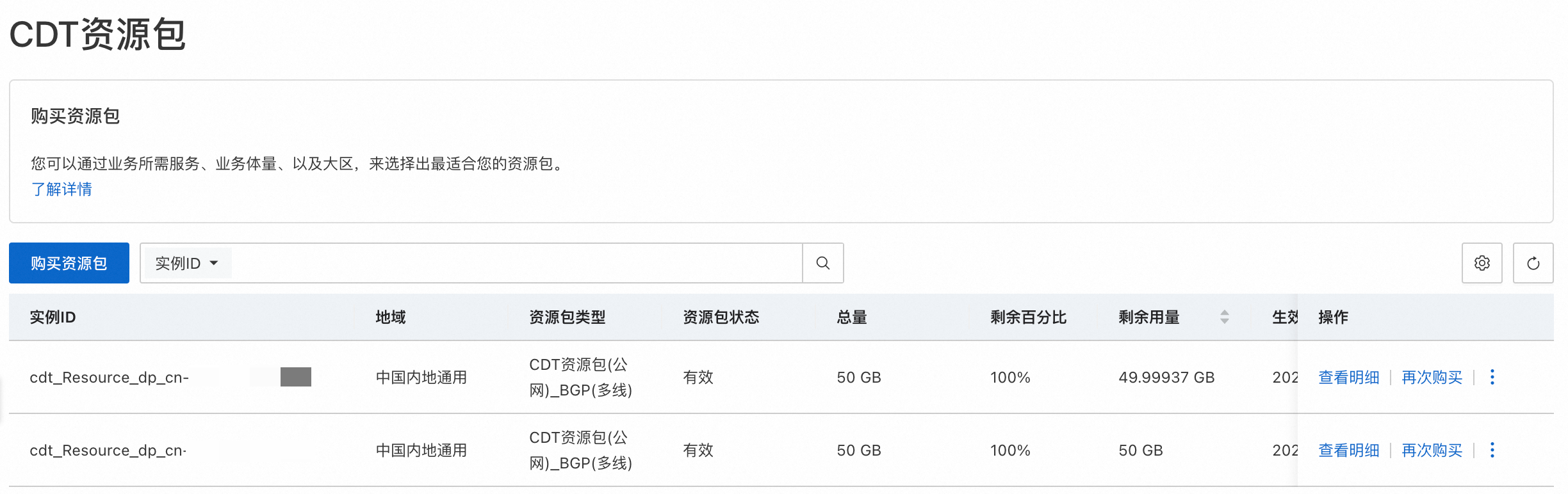This screenshot has height=494, width=1568.
Task: Focus the instance ID search input field
Action: coord(516,263)
